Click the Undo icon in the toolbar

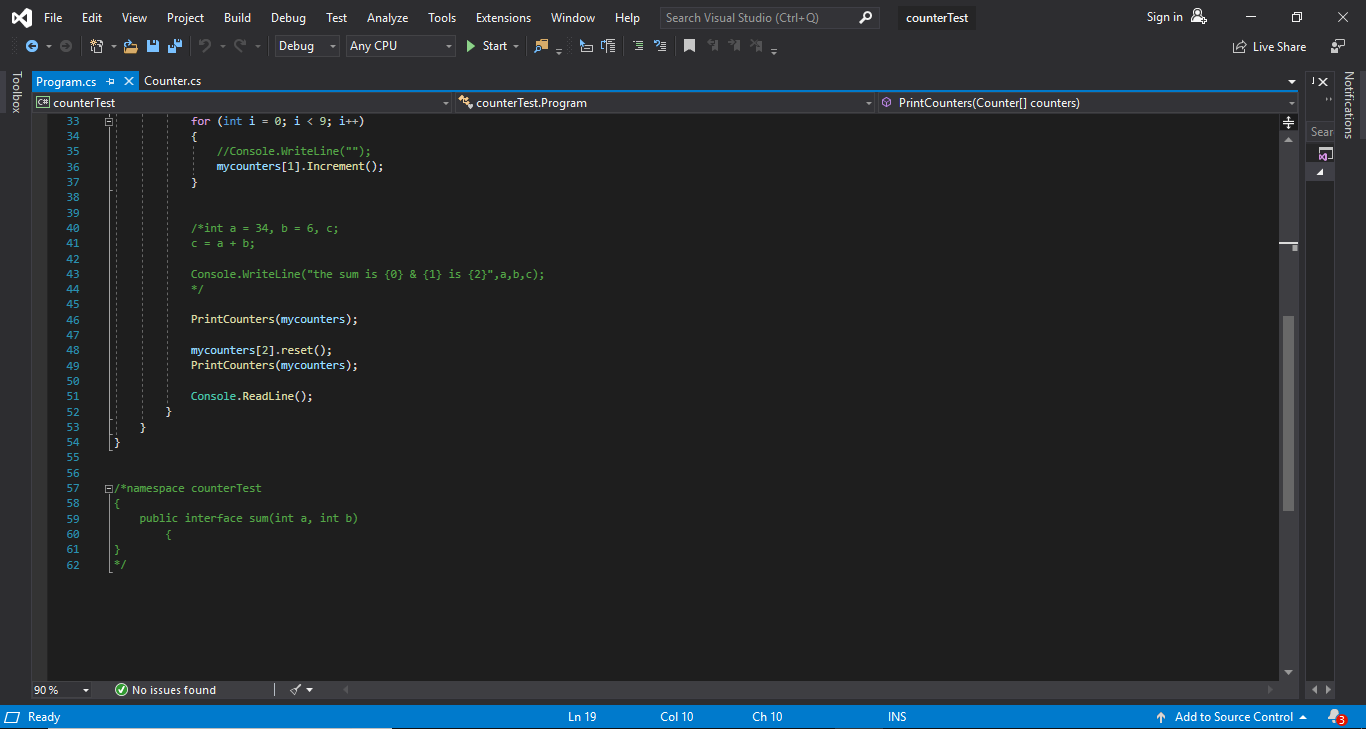point(206,45)
